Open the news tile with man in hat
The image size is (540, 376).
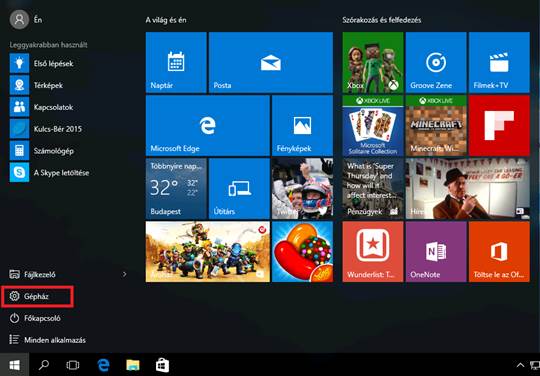pos(468,189)
